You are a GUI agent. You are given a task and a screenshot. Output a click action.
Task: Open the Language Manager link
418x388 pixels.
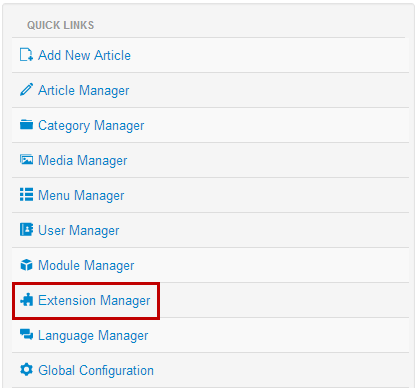pyautogui.click(x=93, y=336)
